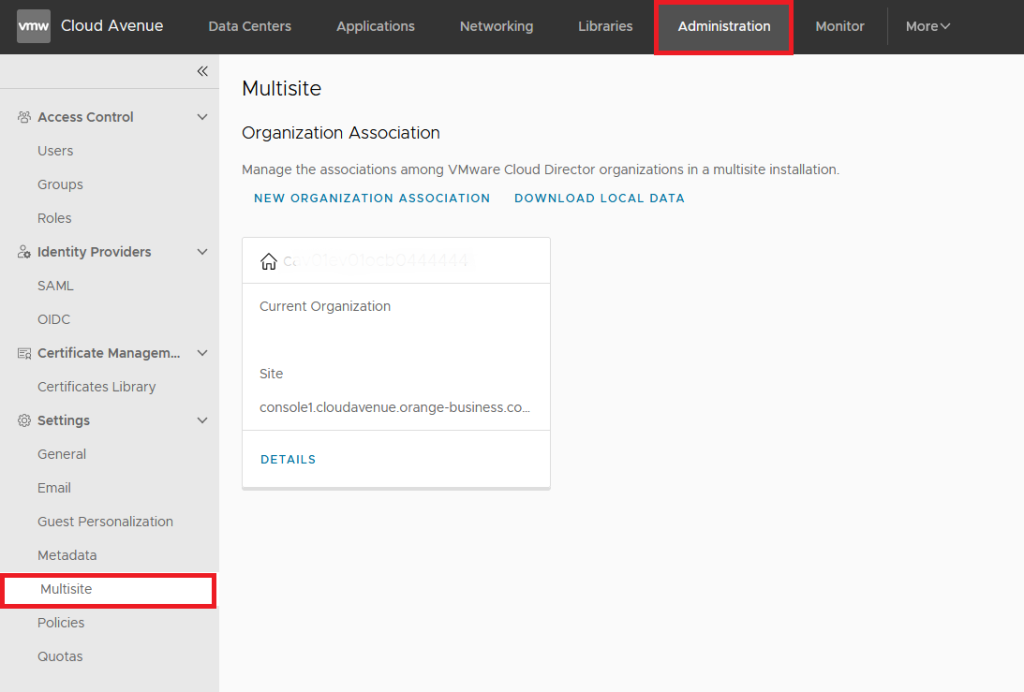
Task: Open the Libraries tab
Action: click(x=605, y=26)
